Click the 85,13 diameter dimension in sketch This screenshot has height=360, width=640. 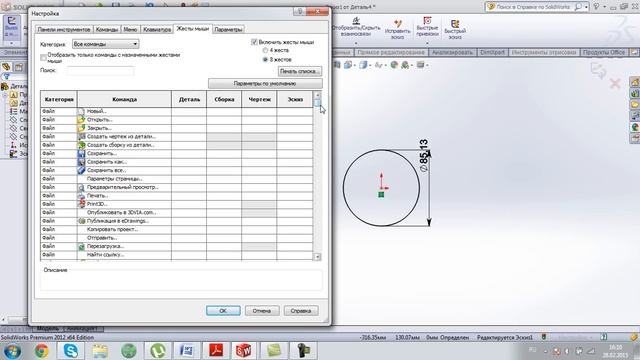(423, 156)
